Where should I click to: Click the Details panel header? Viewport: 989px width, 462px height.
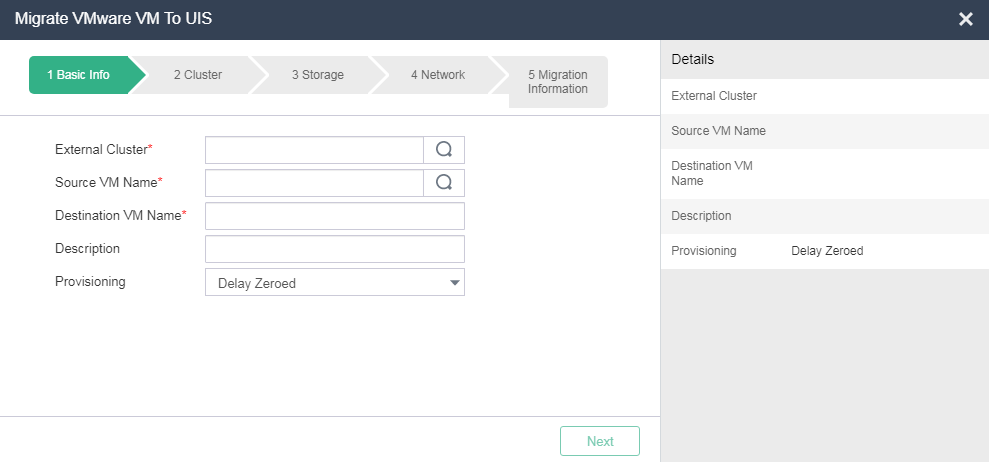pyautogui.click(x=825, y=59)
